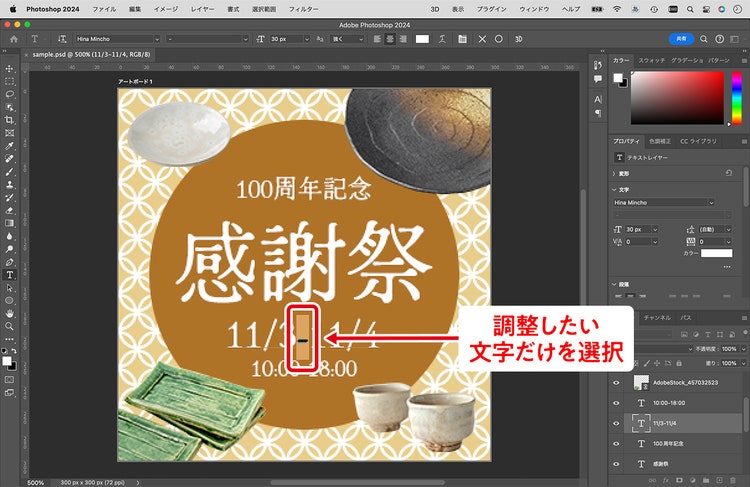
Task: Hide the 10:00-18:00 text layer
Action: [x=616, y=403]
